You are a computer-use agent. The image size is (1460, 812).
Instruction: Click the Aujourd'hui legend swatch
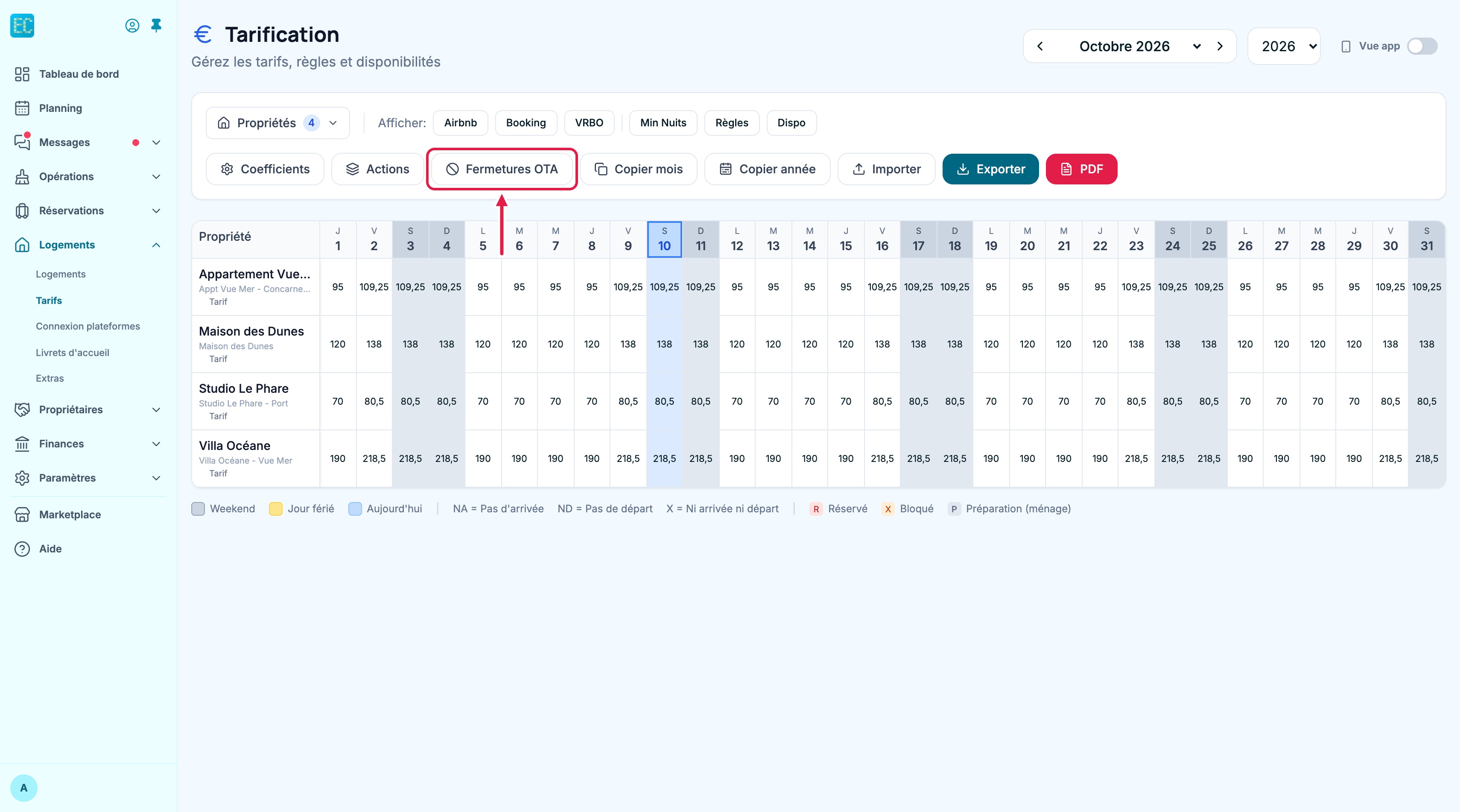click(x=355, y=509)
